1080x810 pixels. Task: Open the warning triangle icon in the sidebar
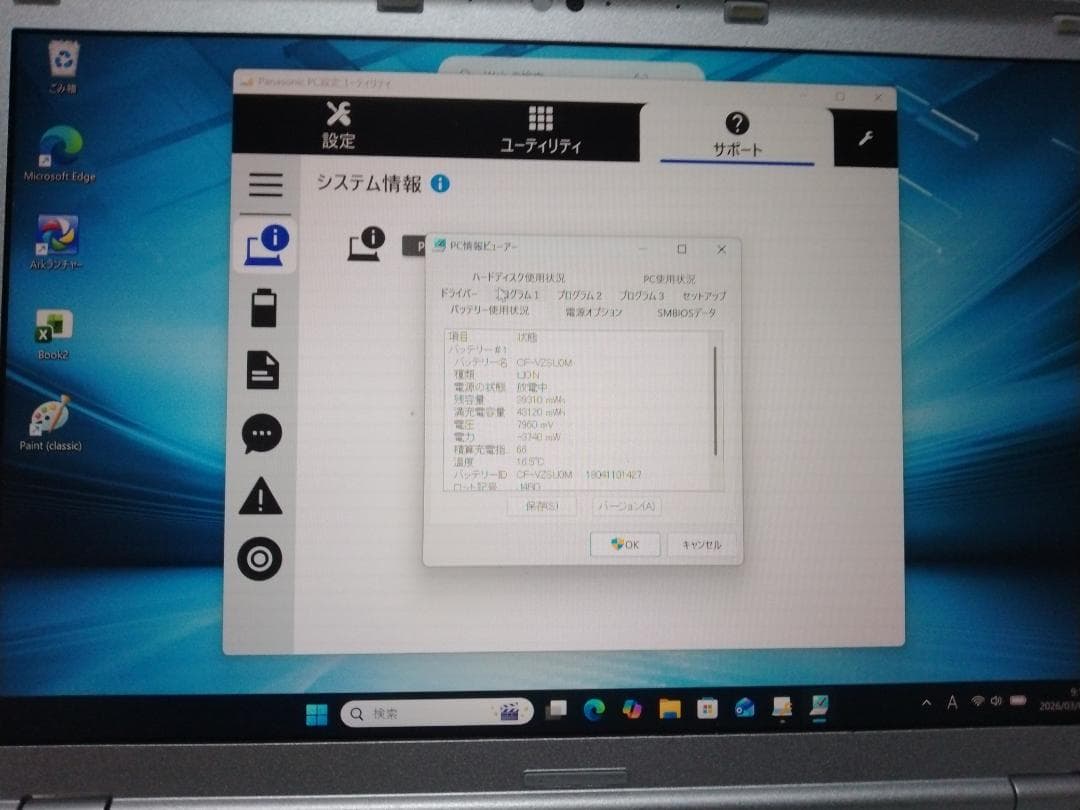260,496
